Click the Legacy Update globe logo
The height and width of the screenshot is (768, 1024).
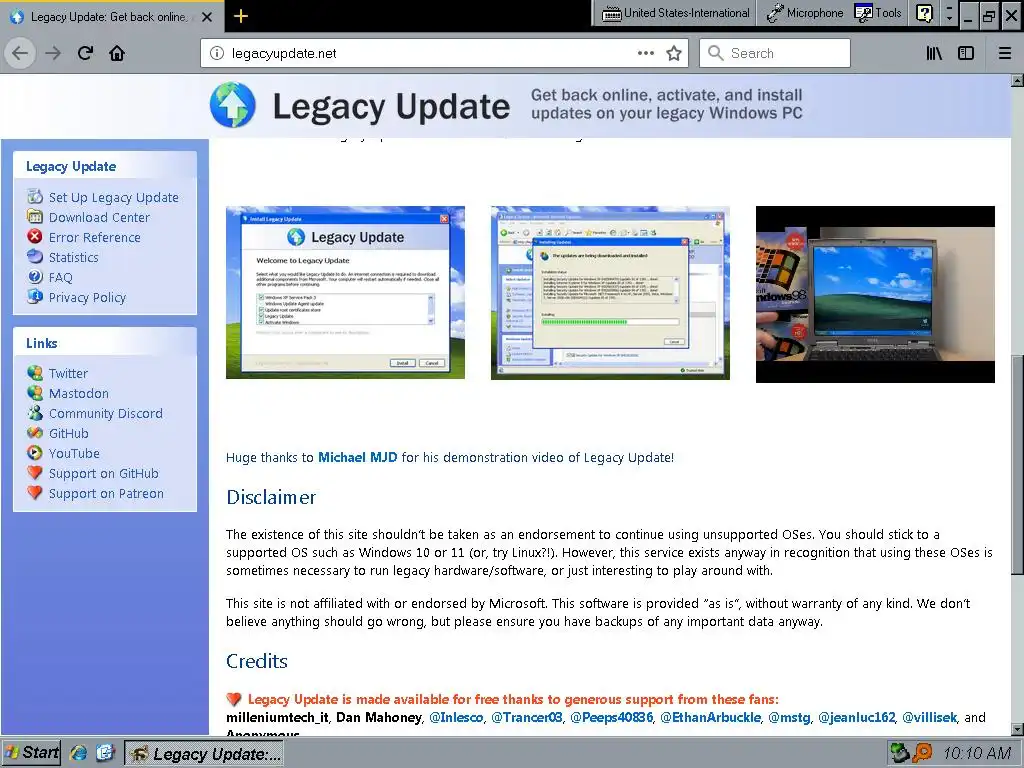click(x=232, y=104)
